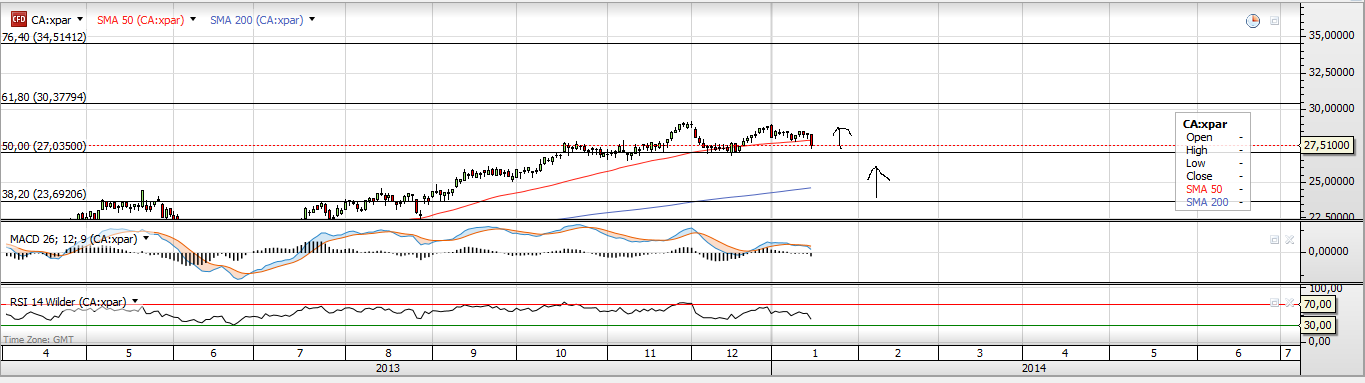Open the SMA 50 (CA:xpar) dropdown
The image size is (1365, 383).
(x=192, y=19)
